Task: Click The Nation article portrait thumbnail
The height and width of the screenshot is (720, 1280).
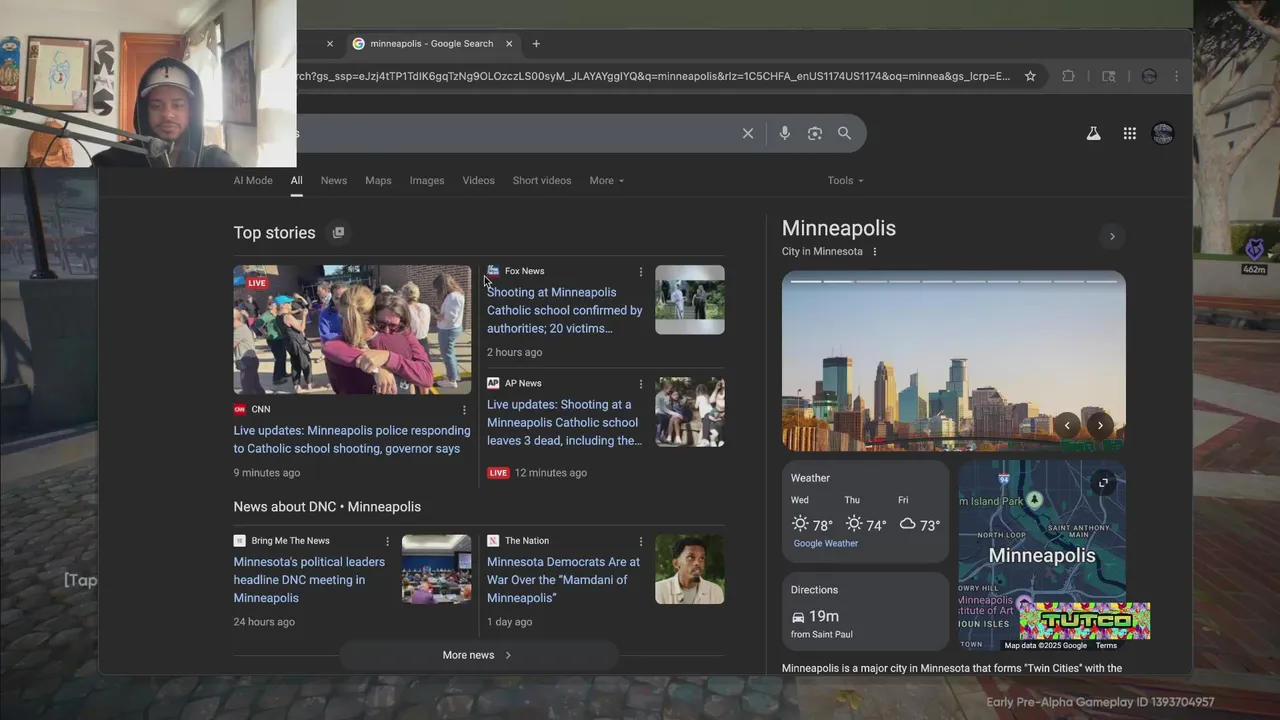Action: click(690, 569)
